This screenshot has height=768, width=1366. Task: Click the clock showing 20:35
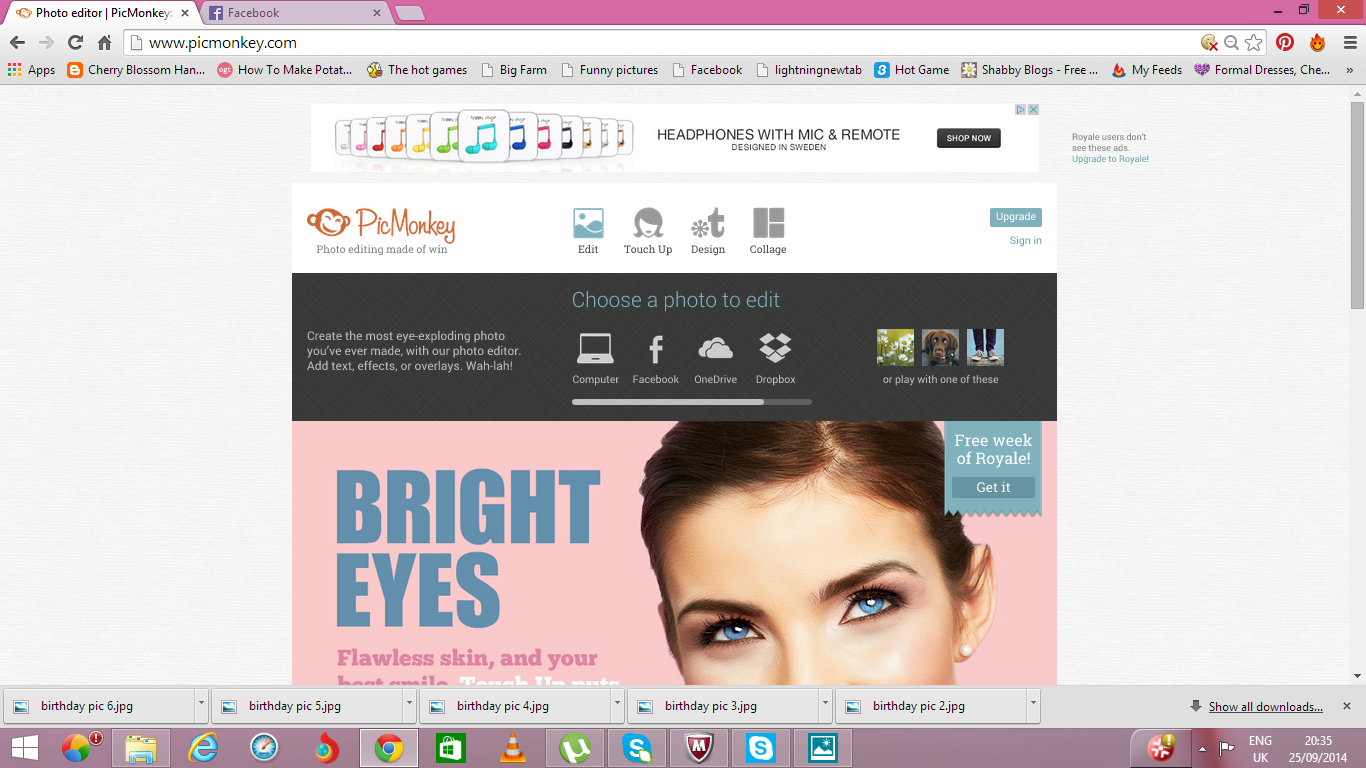[1318, 741]
